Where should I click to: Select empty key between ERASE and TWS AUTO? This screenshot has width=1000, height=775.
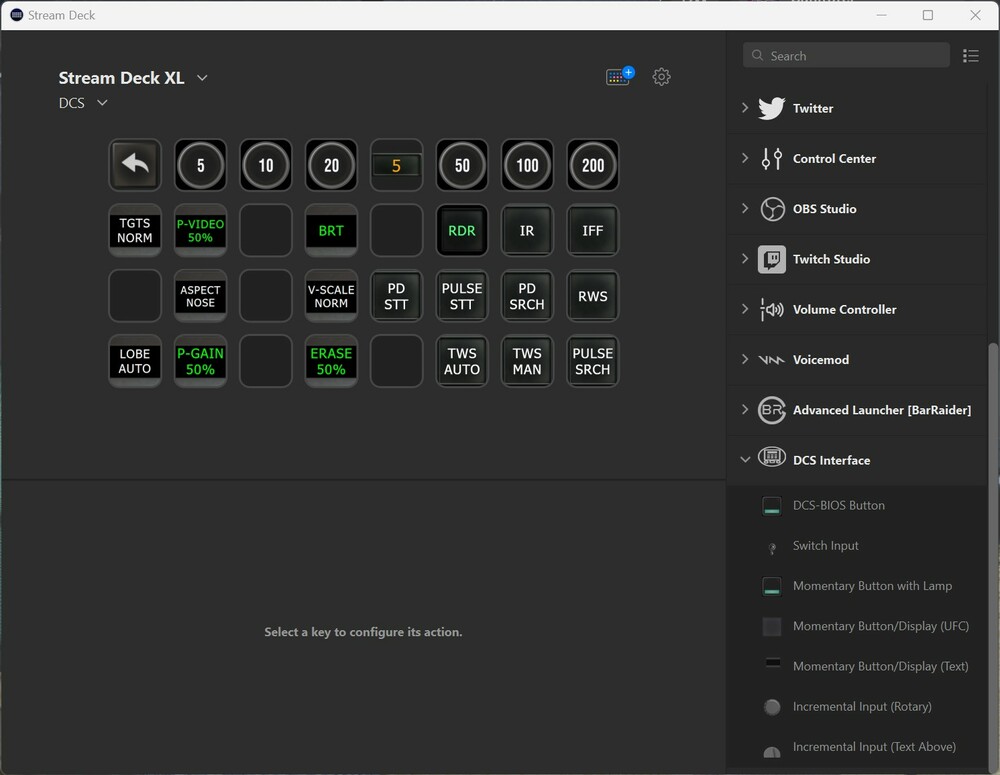point(396,361)
